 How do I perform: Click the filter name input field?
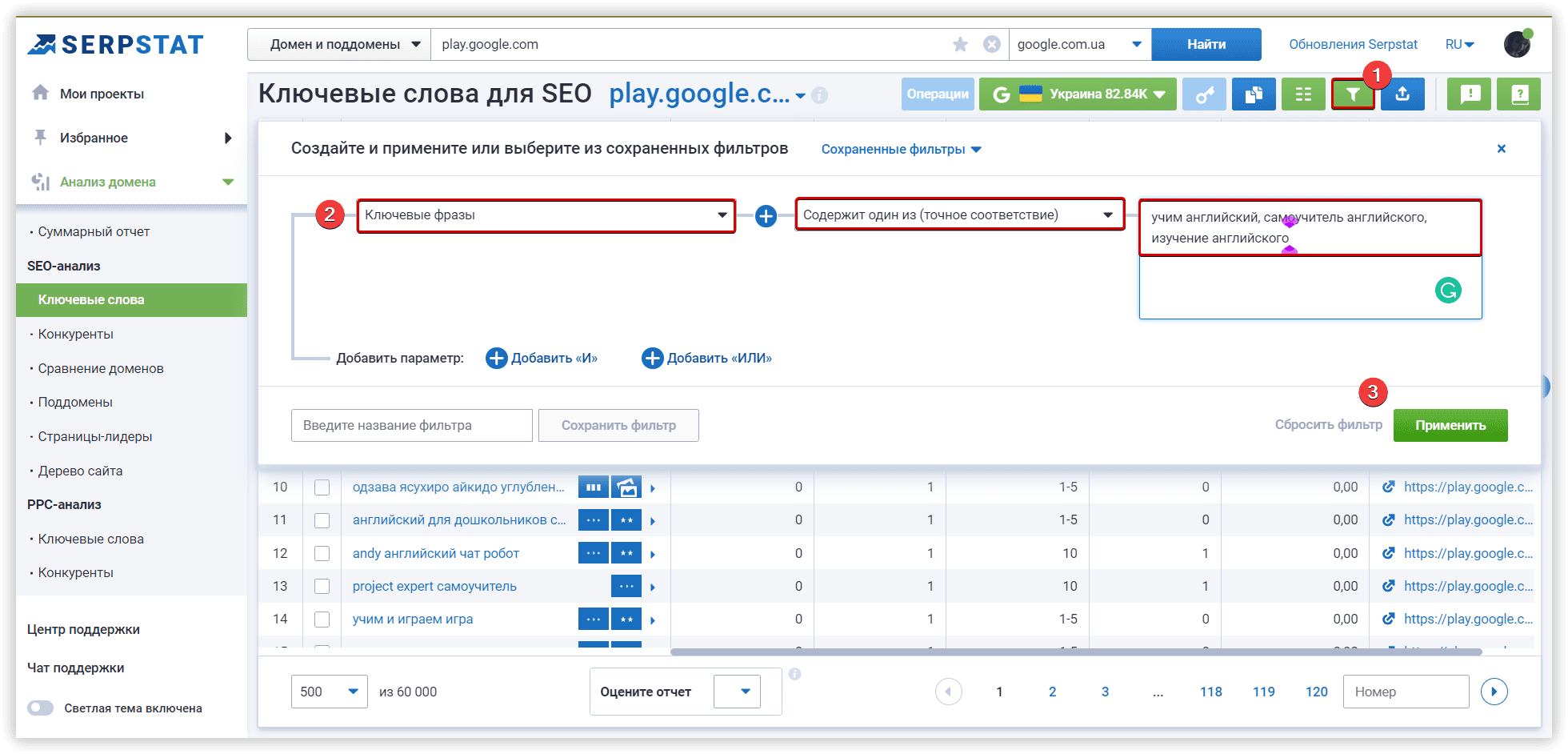tap(412, 425)
